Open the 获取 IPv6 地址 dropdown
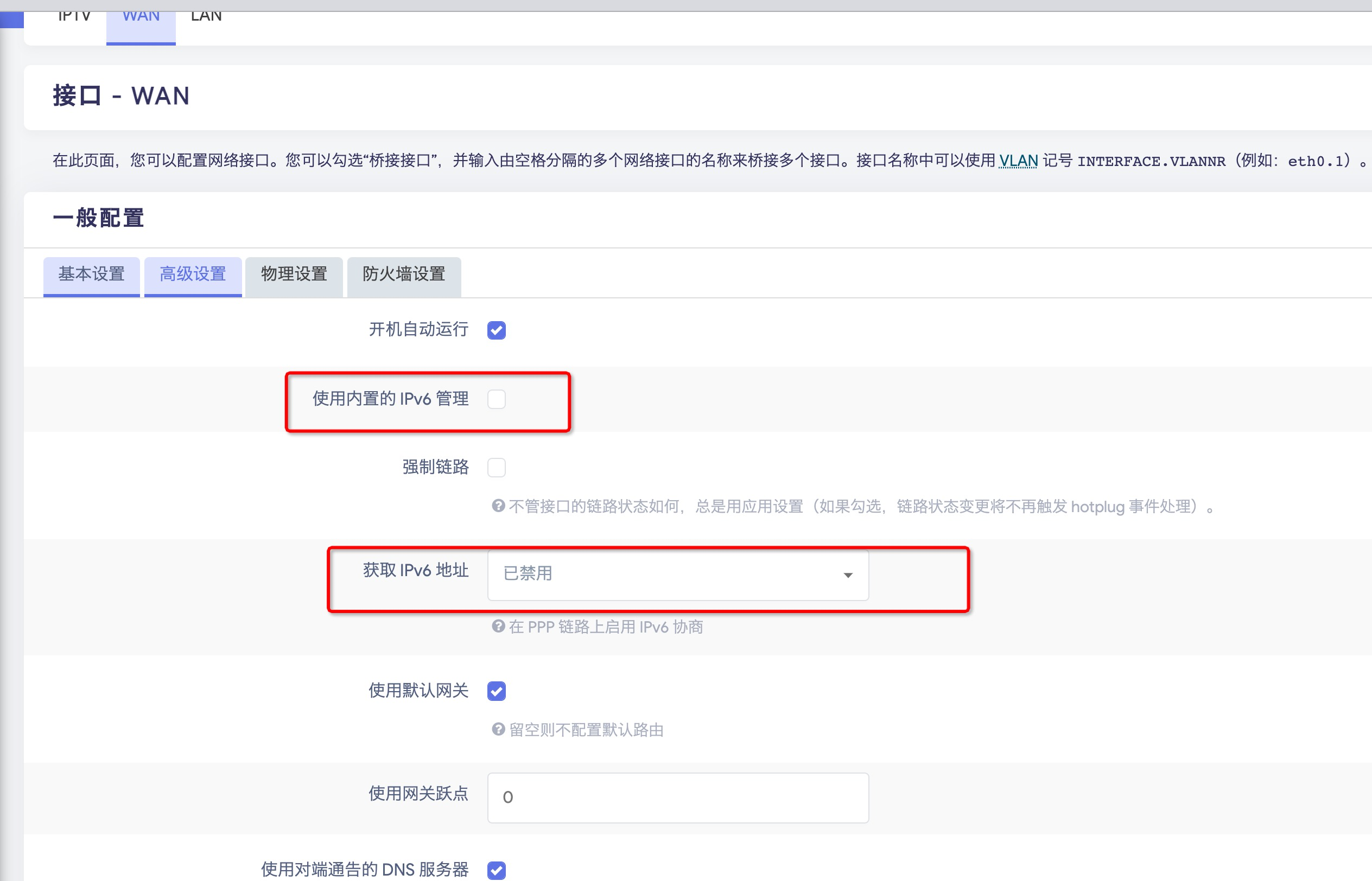Image resolution: width=1372 pixels, height=881 pixels. tap(678, 574)
